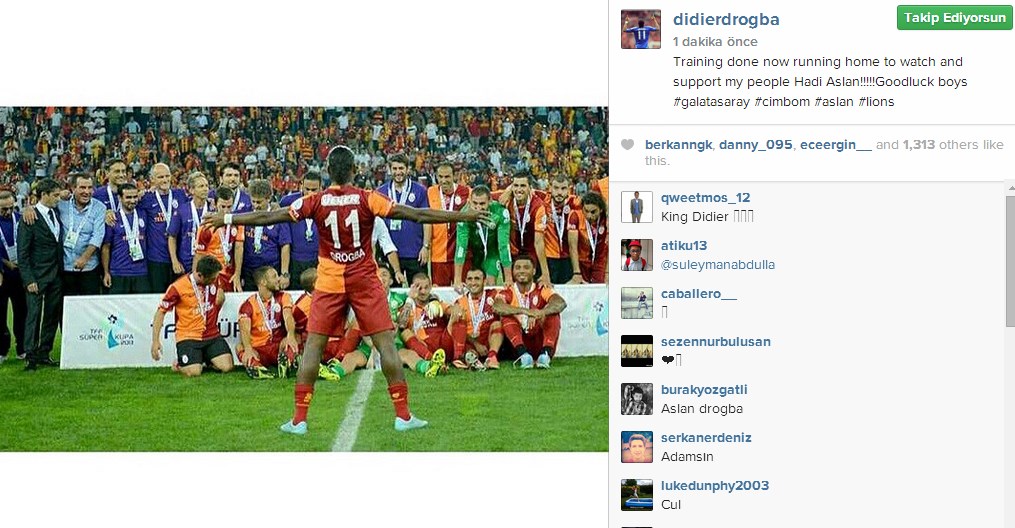Open berkanngk liker profile link
The height and width of the screenshot is (528, 1015).
tap(678, 145)
